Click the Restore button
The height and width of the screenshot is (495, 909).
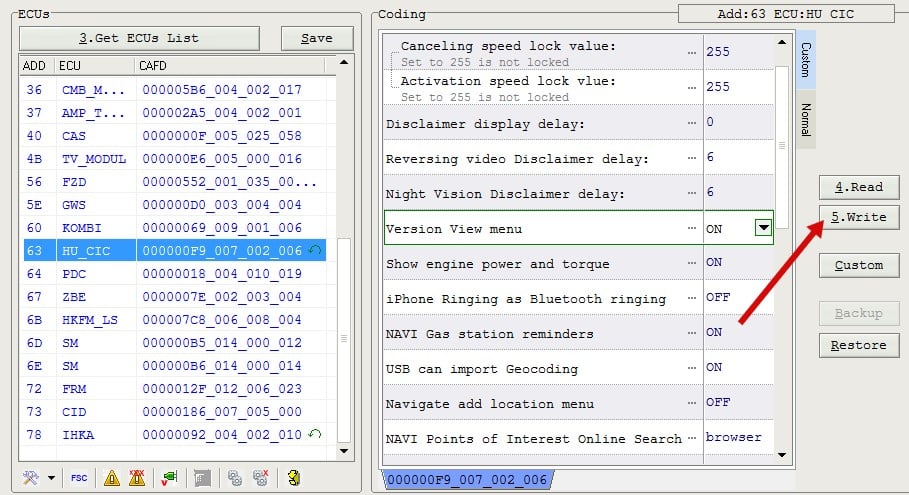859,345
